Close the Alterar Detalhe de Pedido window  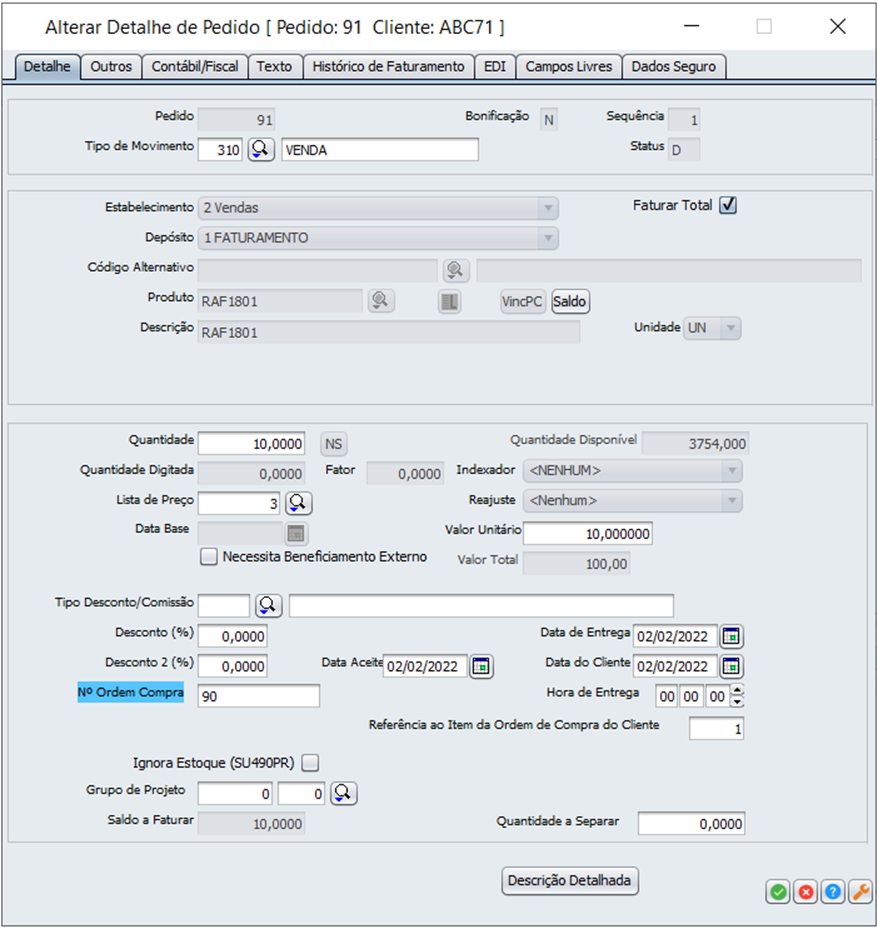click(838, 26)
